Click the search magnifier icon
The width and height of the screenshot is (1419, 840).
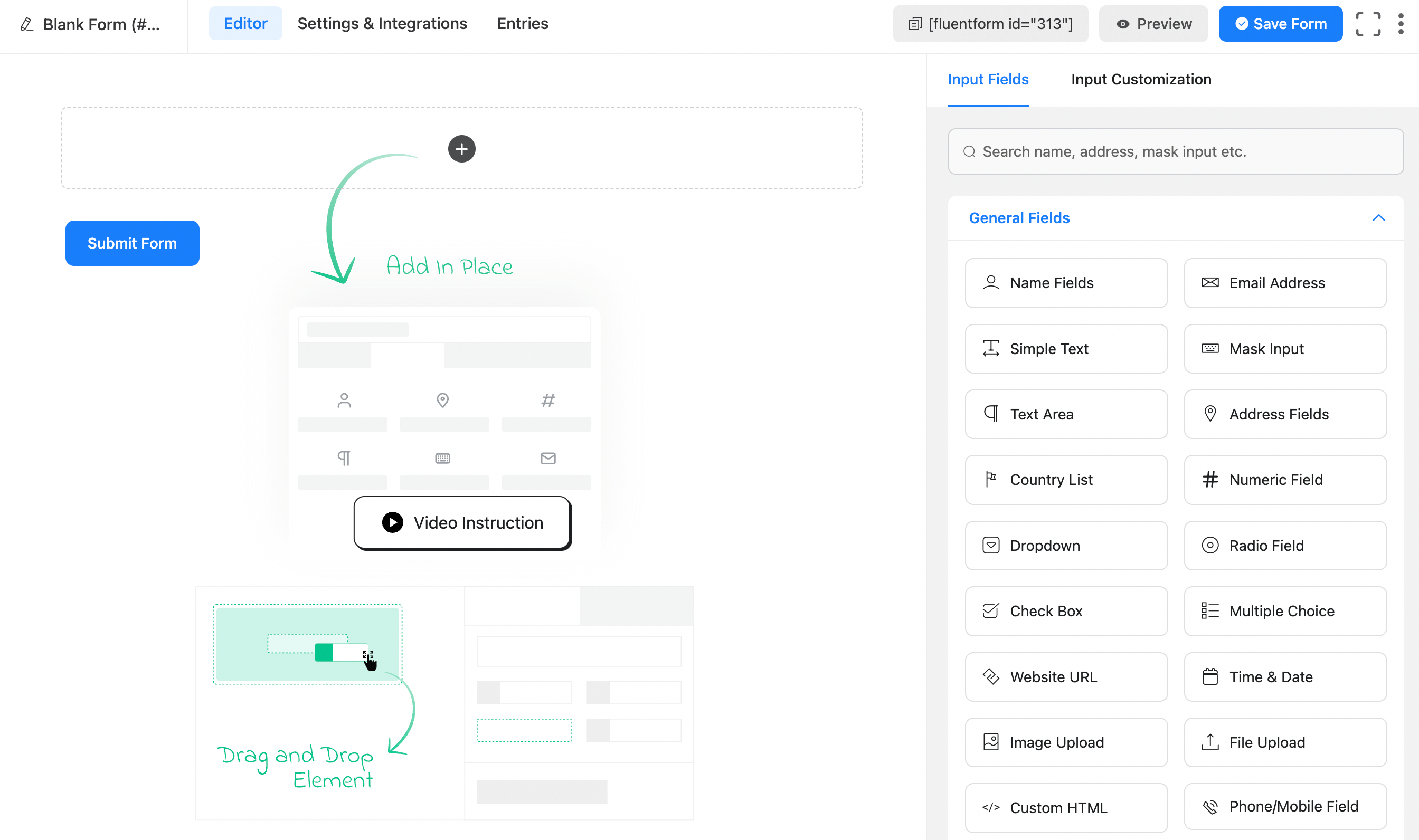[969, 152]
